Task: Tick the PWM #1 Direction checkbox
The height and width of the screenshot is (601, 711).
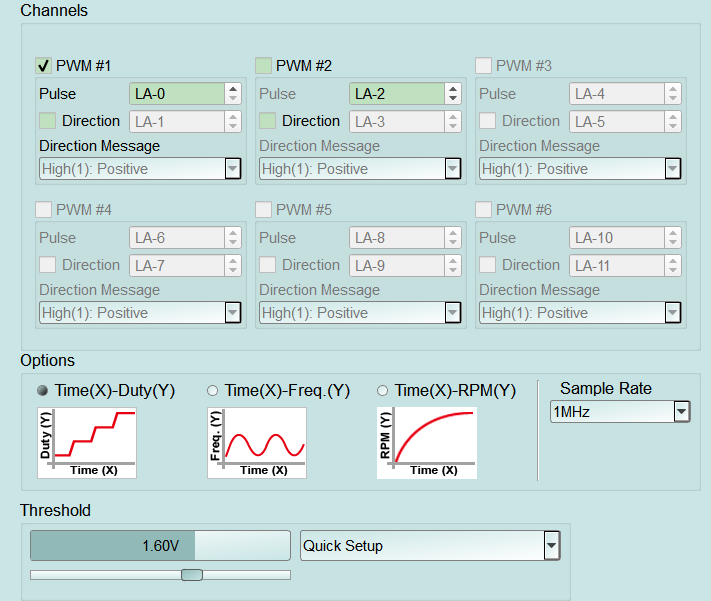Action: [48, 121]
